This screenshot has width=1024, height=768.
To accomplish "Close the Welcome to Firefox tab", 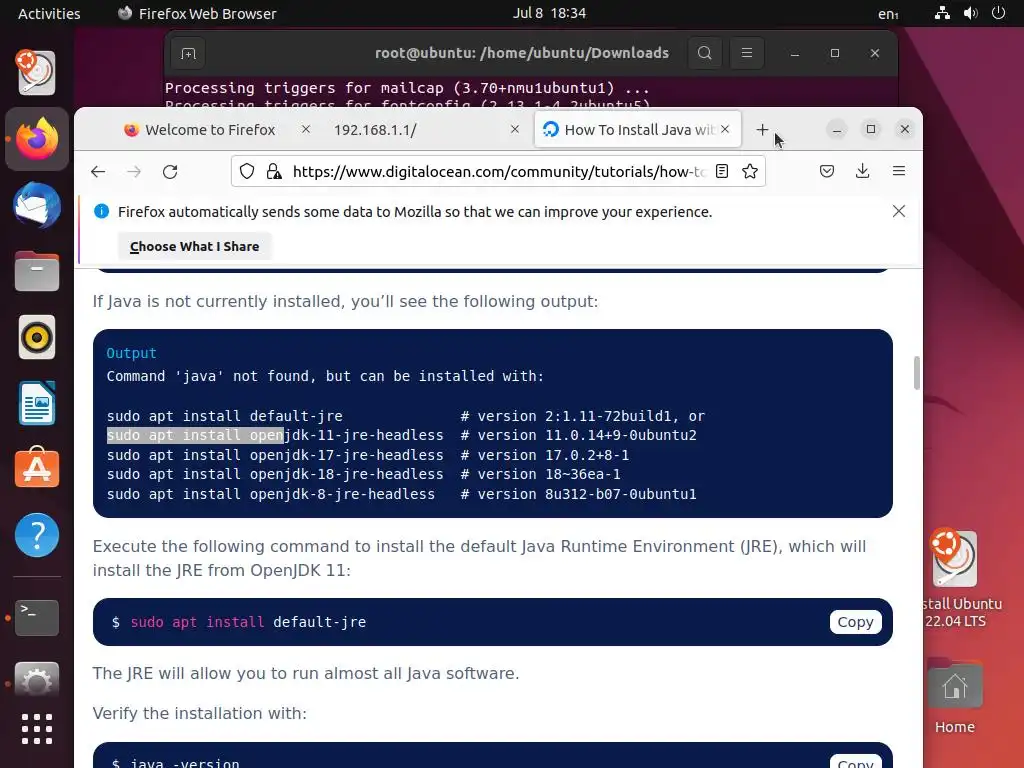I will click(x=306, y=129).
